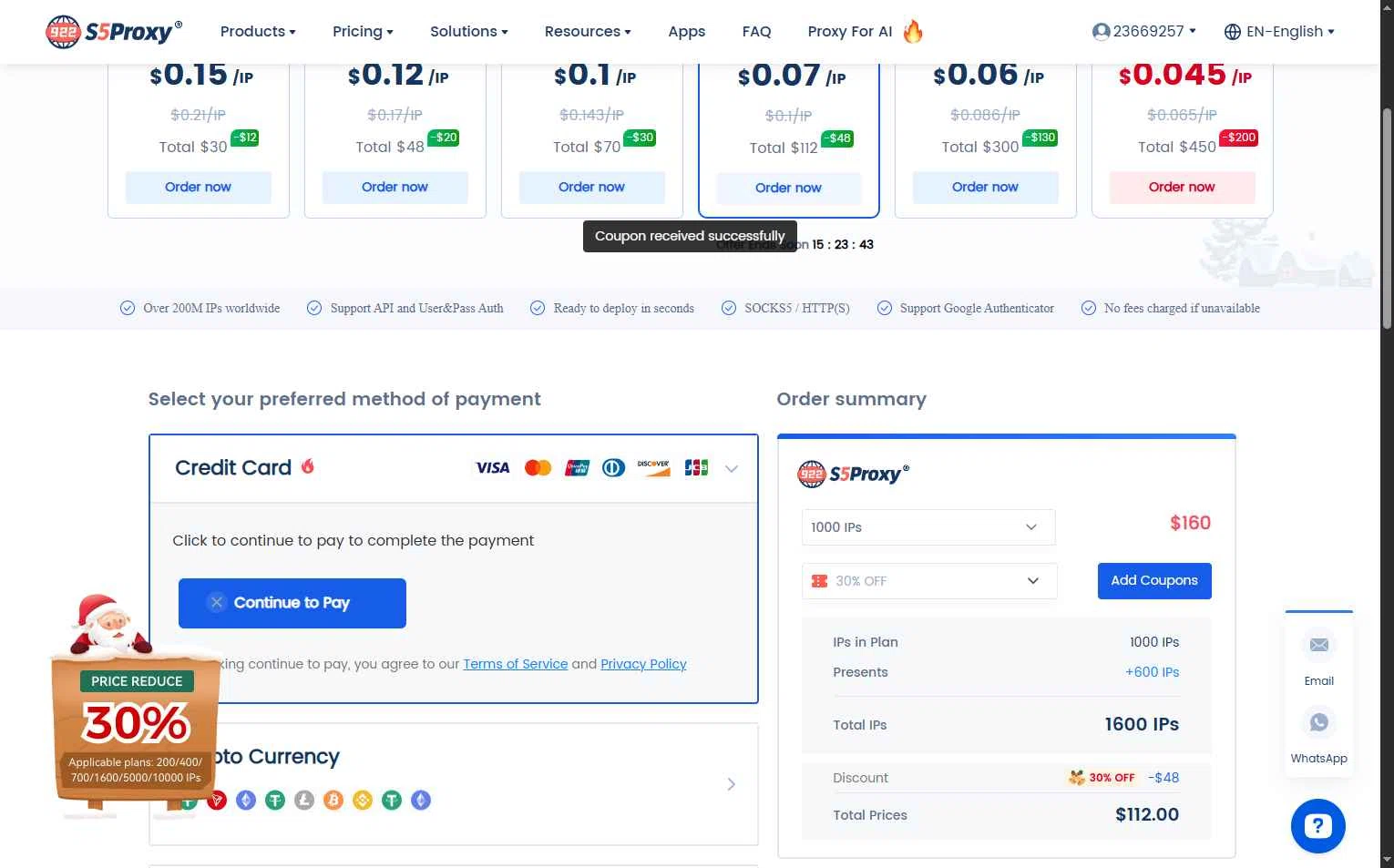This screenshot has height=868, width=1394.
Task: Click the -$48 discount amount
Action: [x=1163, y=778]
